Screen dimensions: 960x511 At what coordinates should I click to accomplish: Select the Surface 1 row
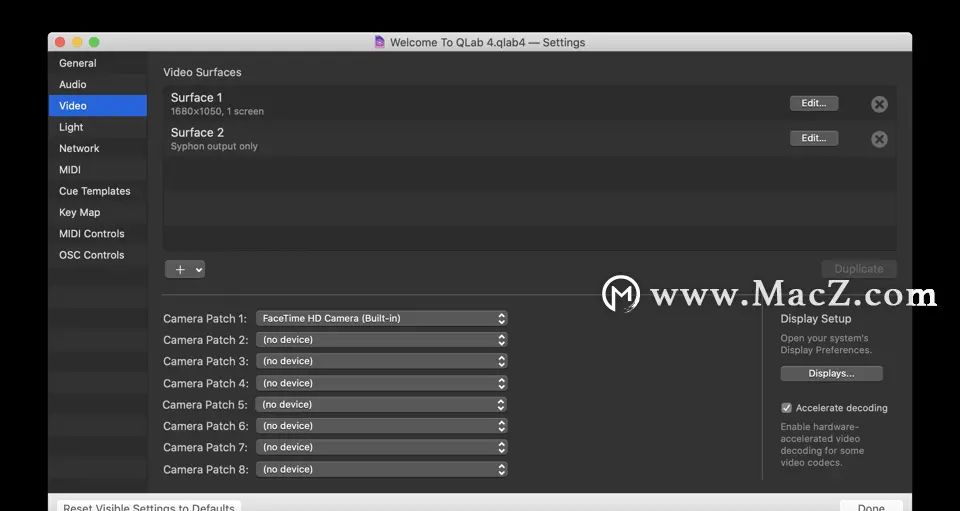530,103
